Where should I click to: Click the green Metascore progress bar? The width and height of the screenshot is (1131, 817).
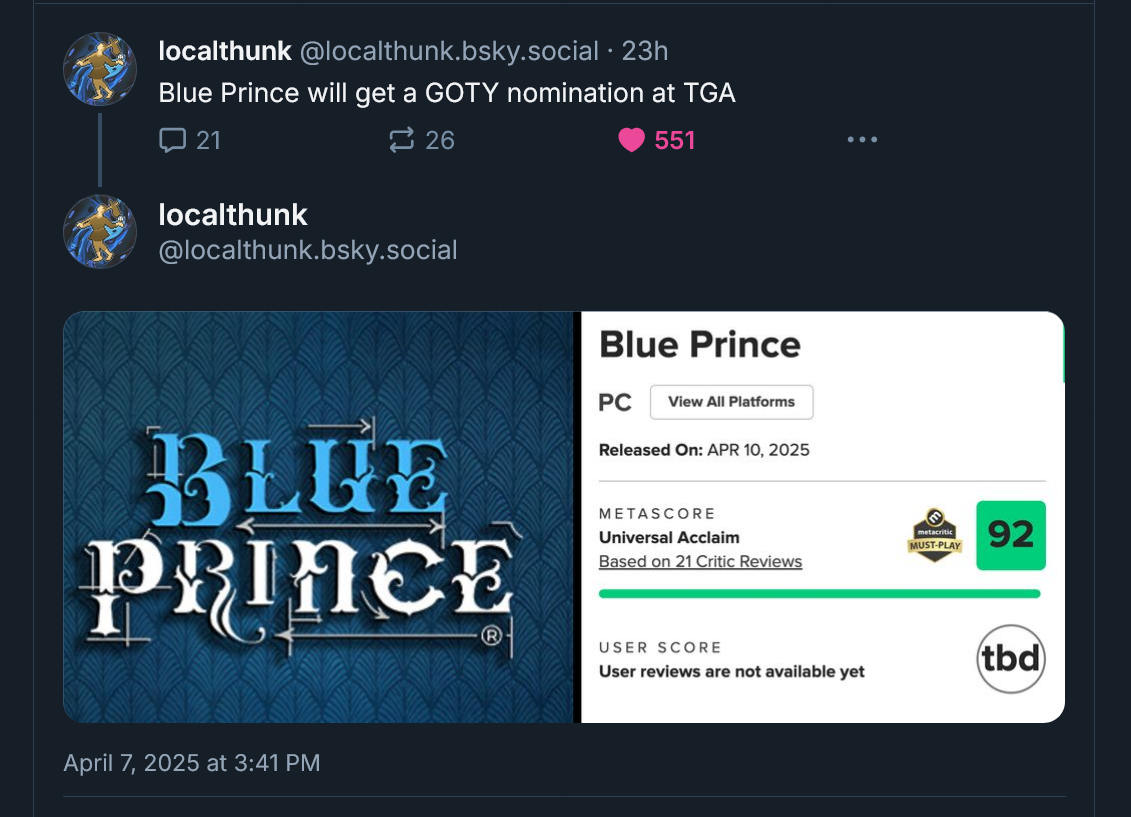pos(819,594)
